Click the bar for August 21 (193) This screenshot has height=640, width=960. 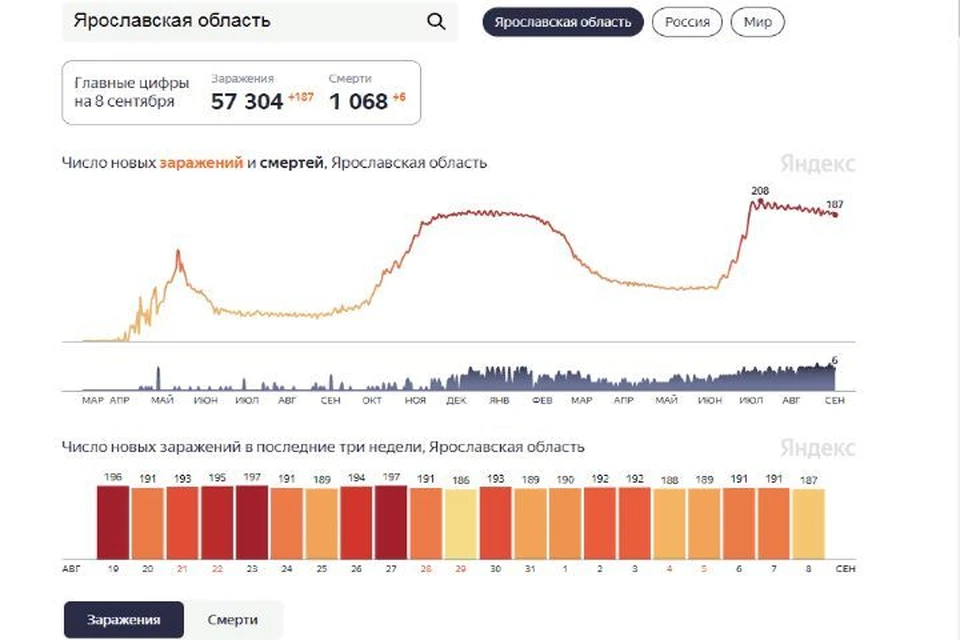(182, 523)
